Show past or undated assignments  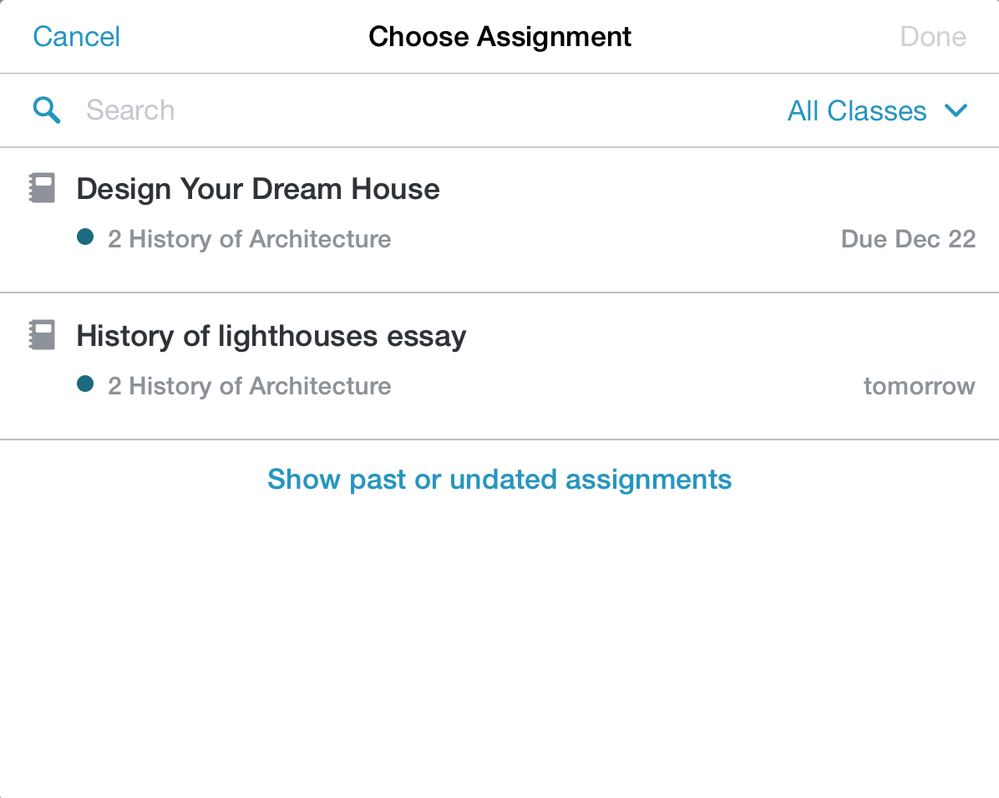[500, 479]
